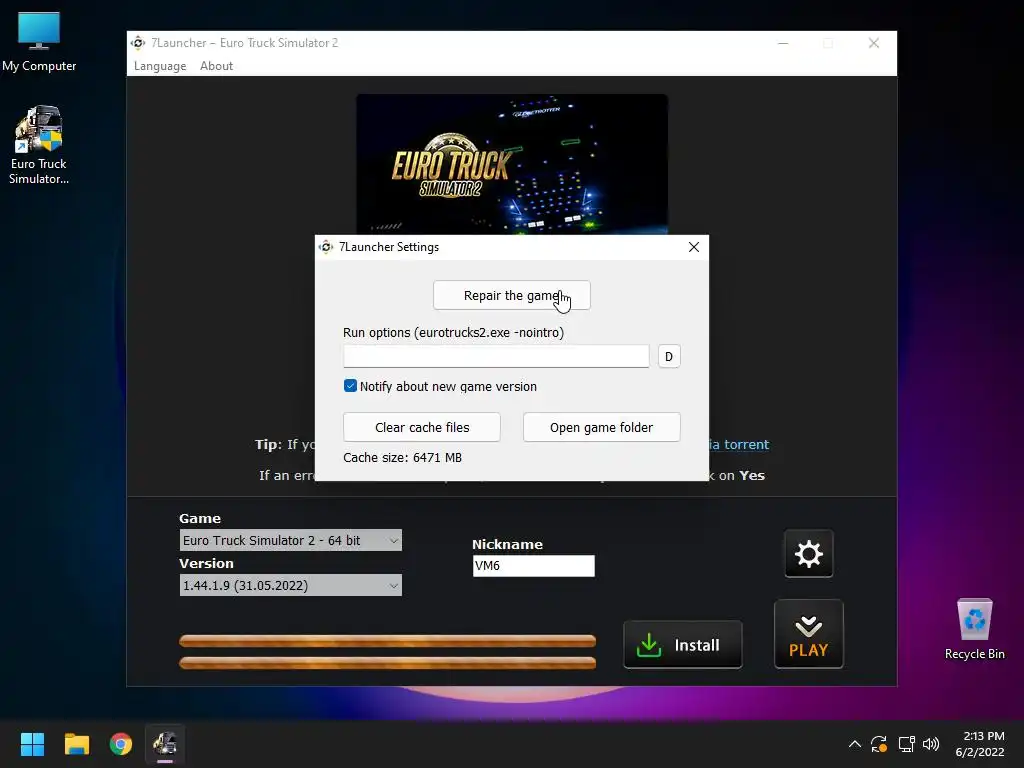
Task: Open the About menu
Action: coord(216,66)
